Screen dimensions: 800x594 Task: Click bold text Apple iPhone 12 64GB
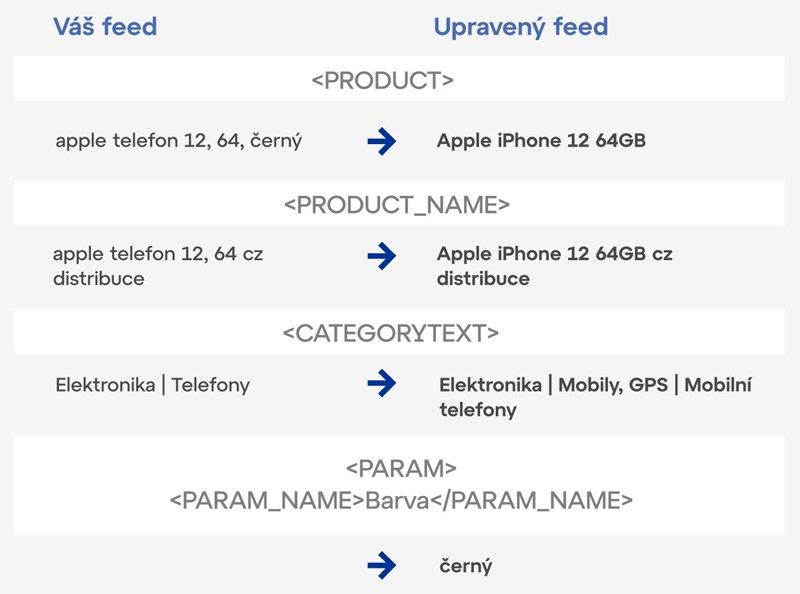point(541,141)
